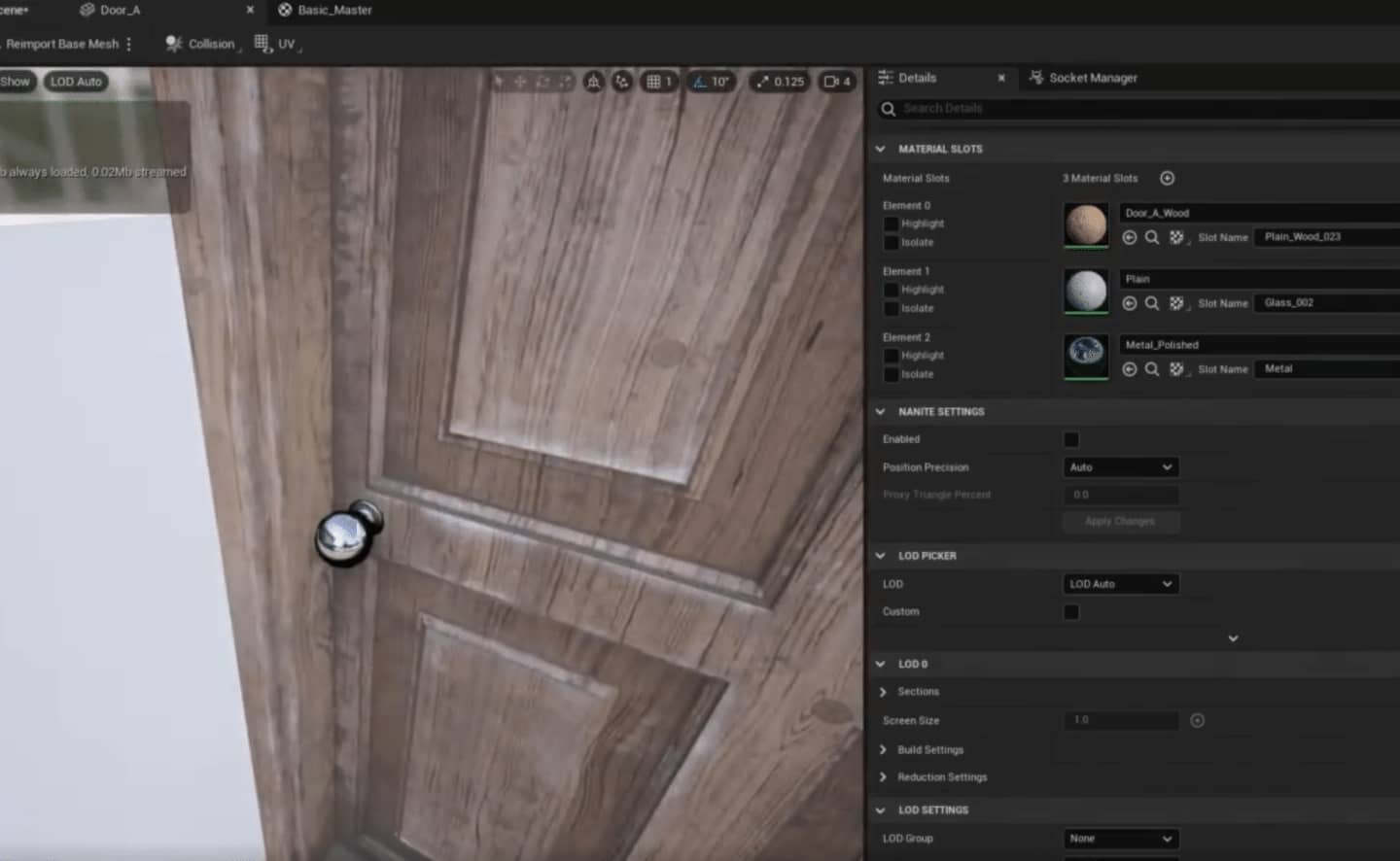Use selected asset for Element 1 material

1129,303
